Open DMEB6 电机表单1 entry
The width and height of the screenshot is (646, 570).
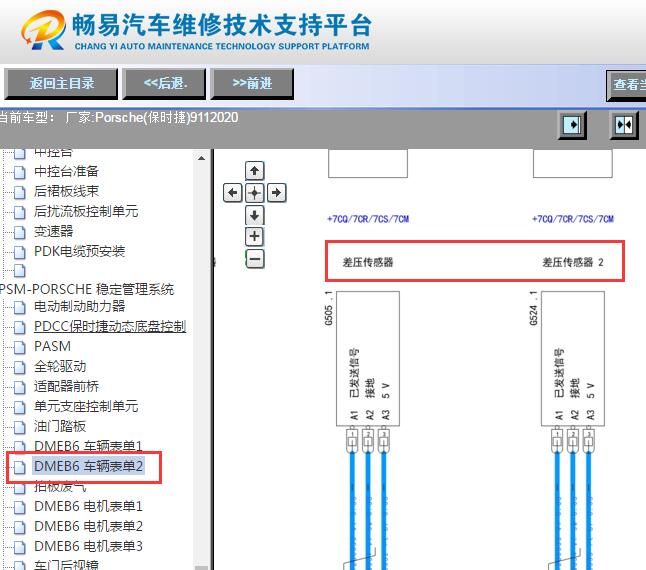pyautogui.click(x=88, y=506)
